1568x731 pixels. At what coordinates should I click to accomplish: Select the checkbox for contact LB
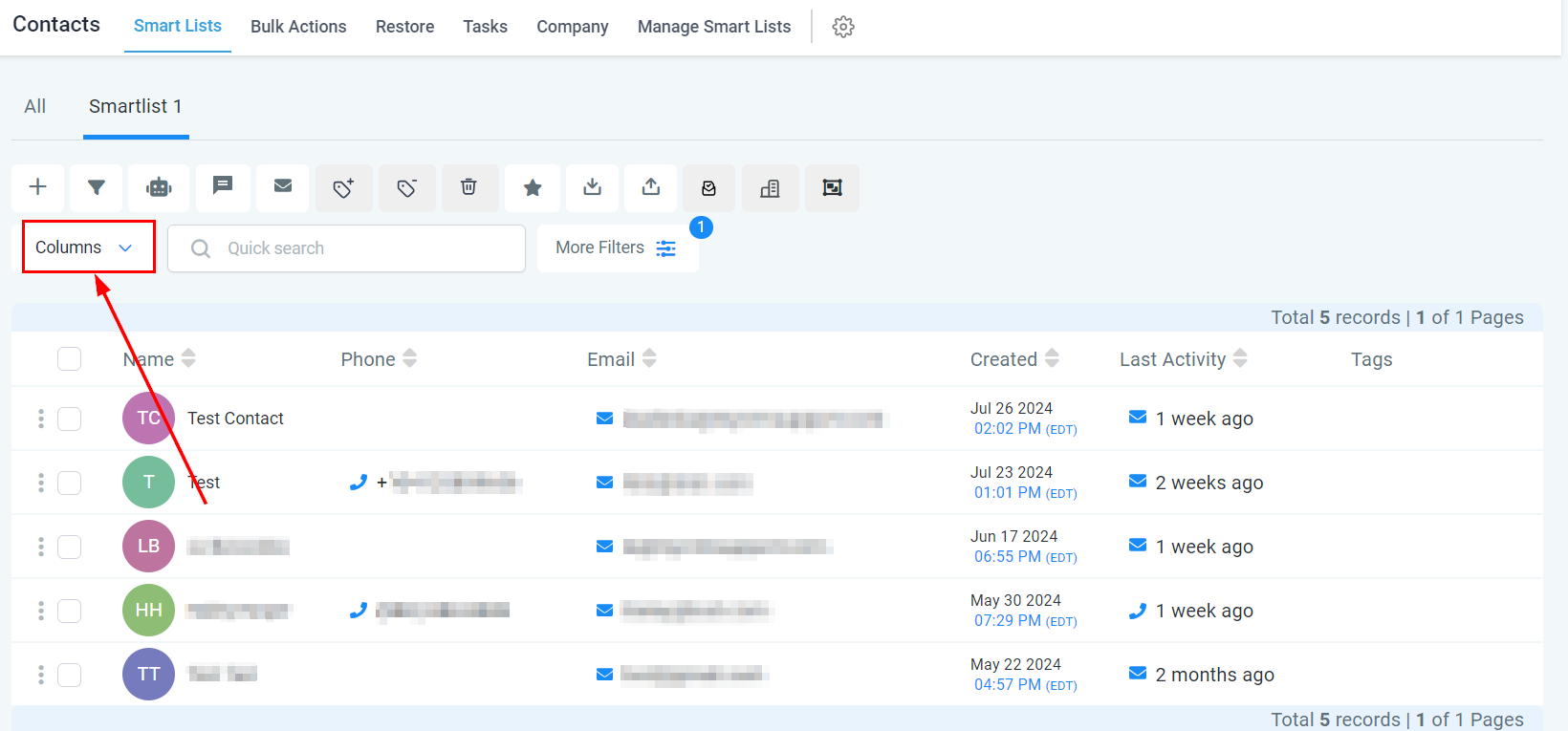pyautogui.click(x=69, y=547)
